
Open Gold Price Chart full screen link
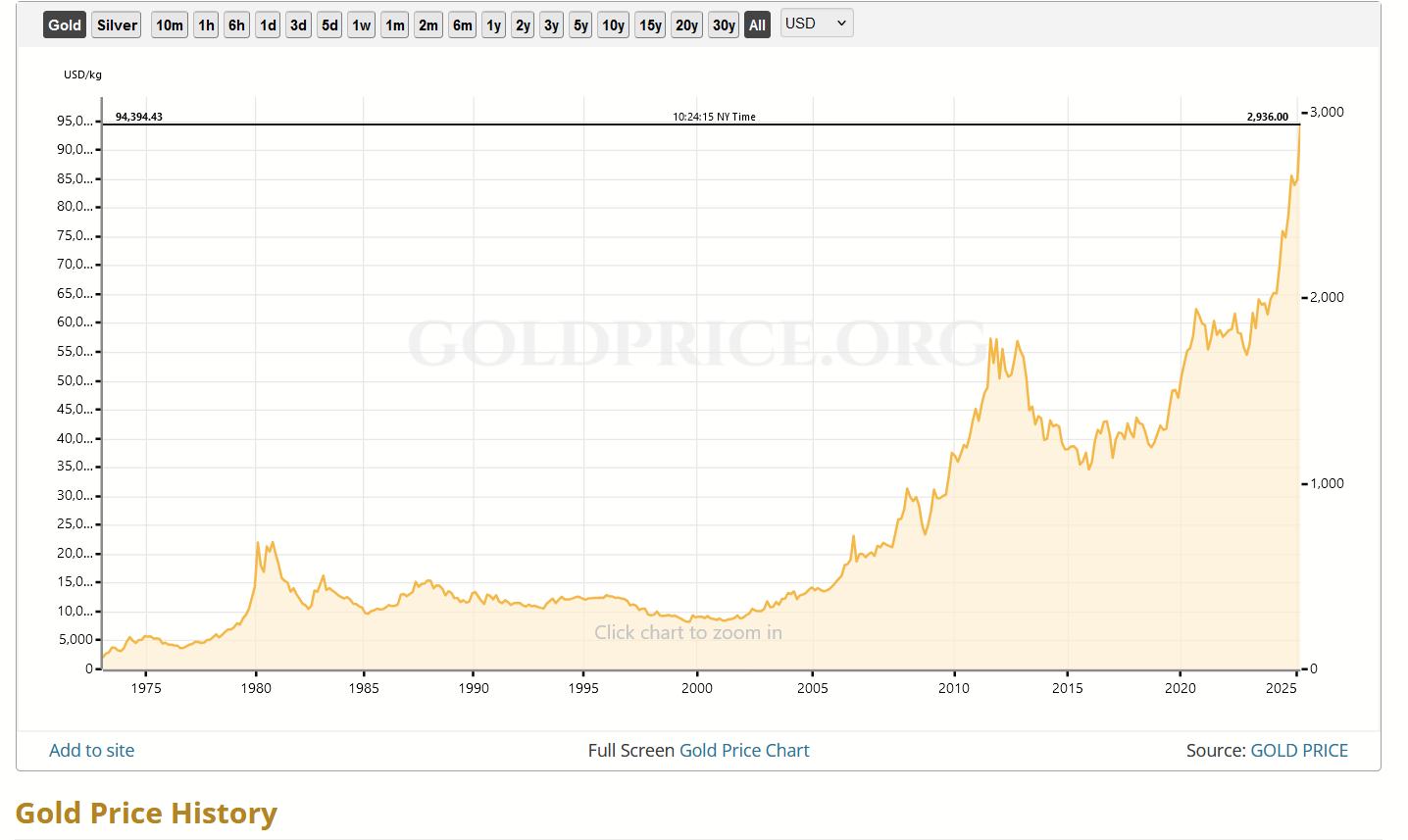[744, 751]
